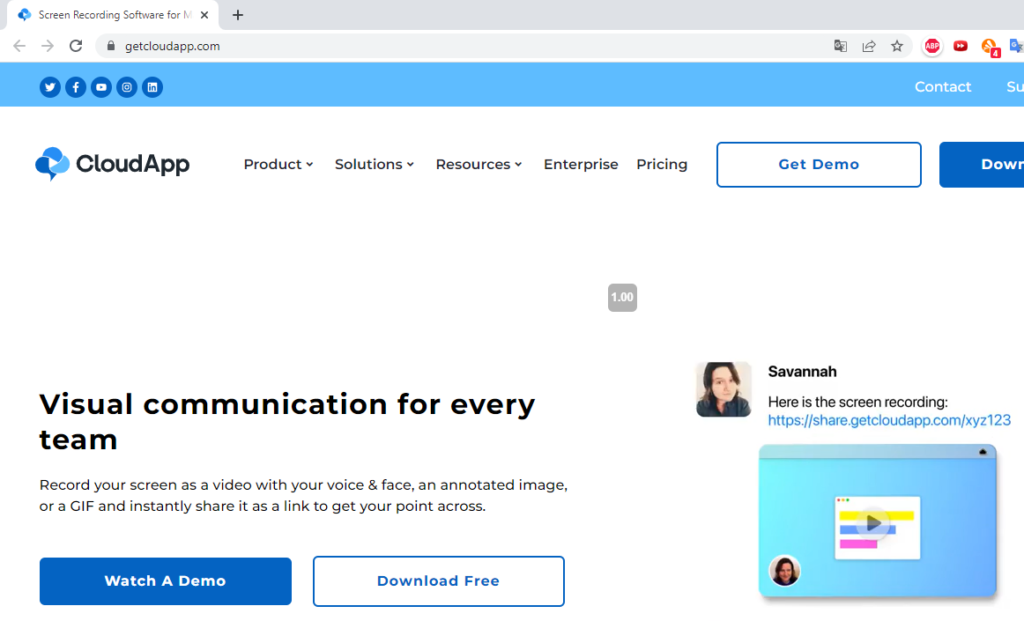The image size is (1024, 621).
Task: Open a new tab with plus button
Action: pos(238,15)
